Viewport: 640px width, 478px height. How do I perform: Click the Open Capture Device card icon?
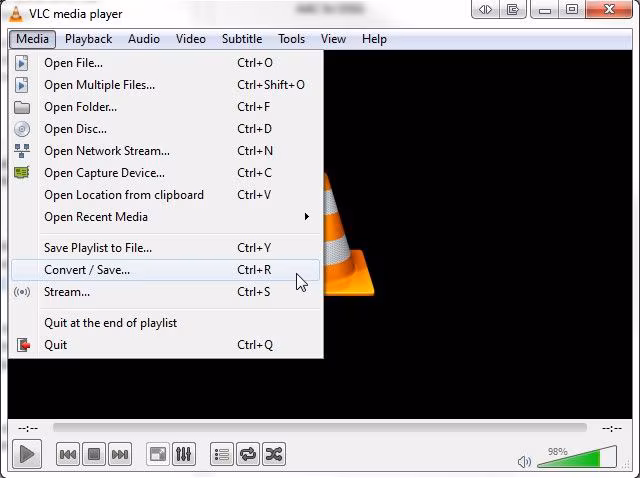pyautogui.click(x=22, y=173)
